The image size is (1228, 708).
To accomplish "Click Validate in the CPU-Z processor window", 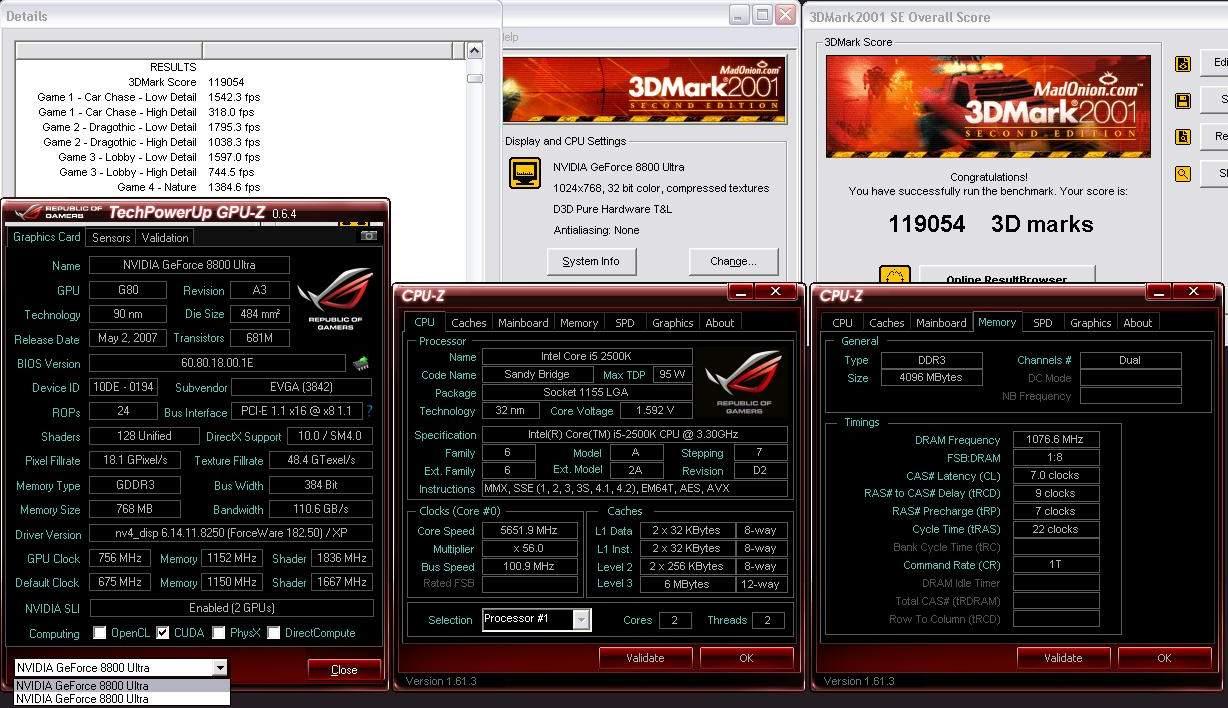I will [x=645, y=658].
